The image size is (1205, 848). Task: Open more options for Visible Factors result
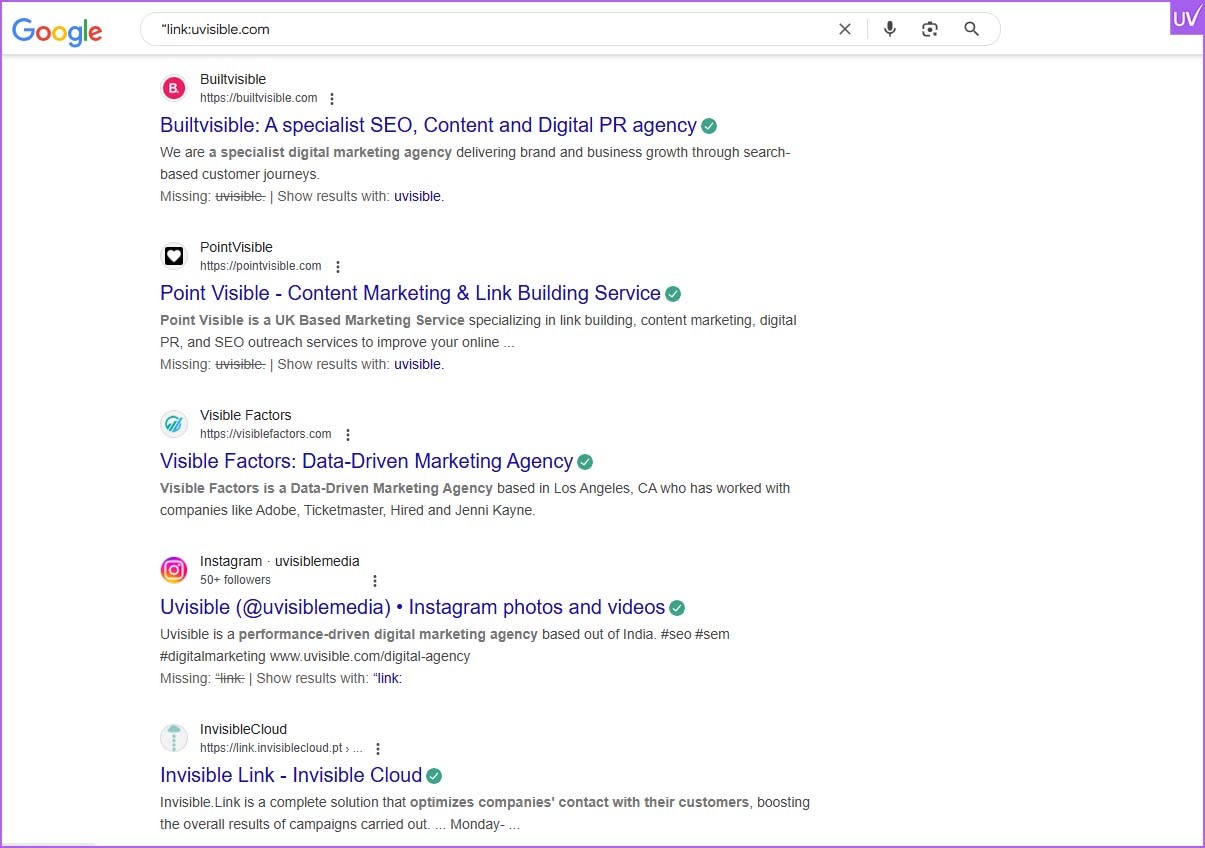point(347,435)
